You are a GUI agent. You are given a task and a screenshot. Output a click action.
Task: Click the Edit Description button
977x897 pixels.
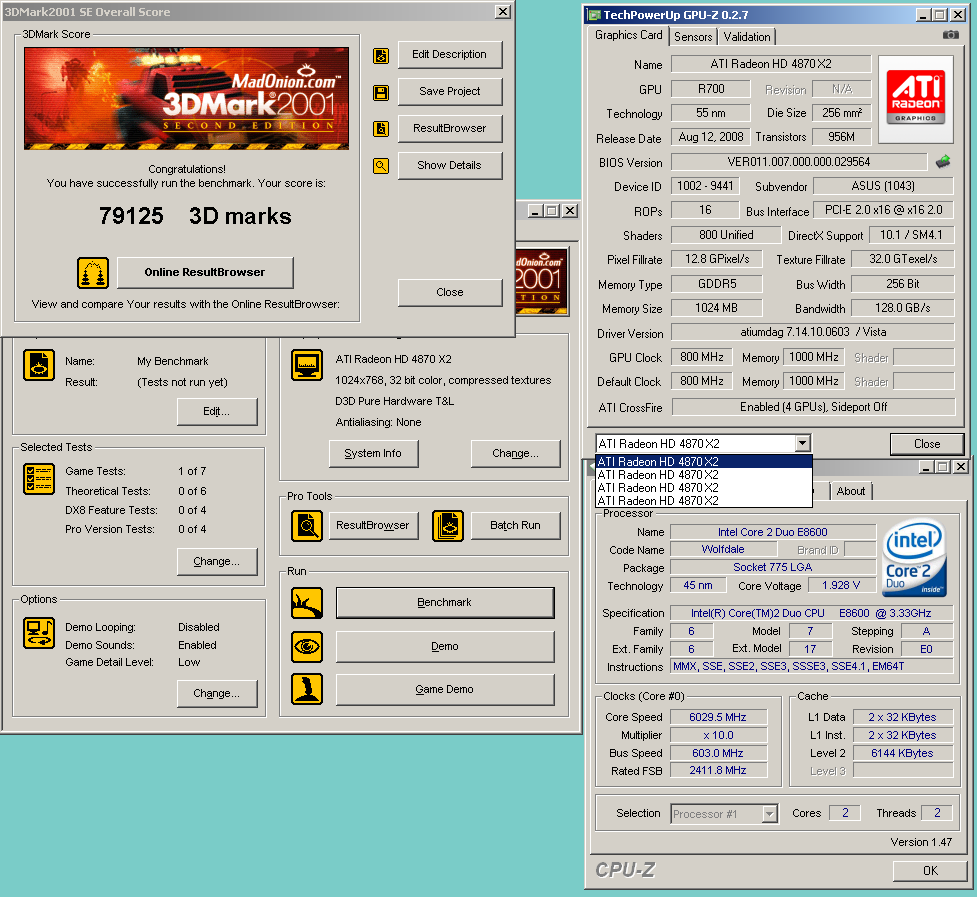(449, 55)
